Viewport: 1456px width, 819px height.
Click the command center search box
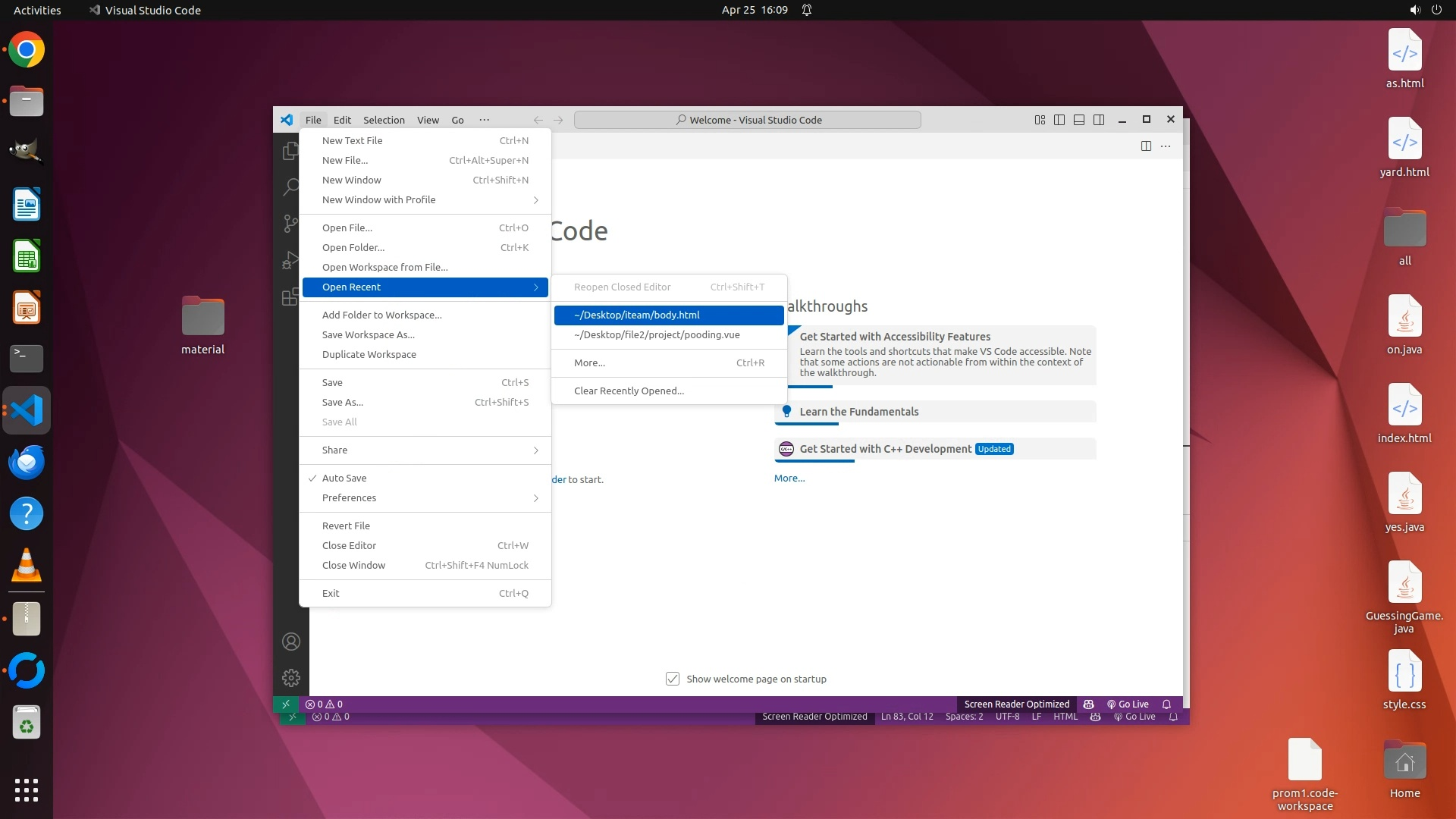[748, 120]
